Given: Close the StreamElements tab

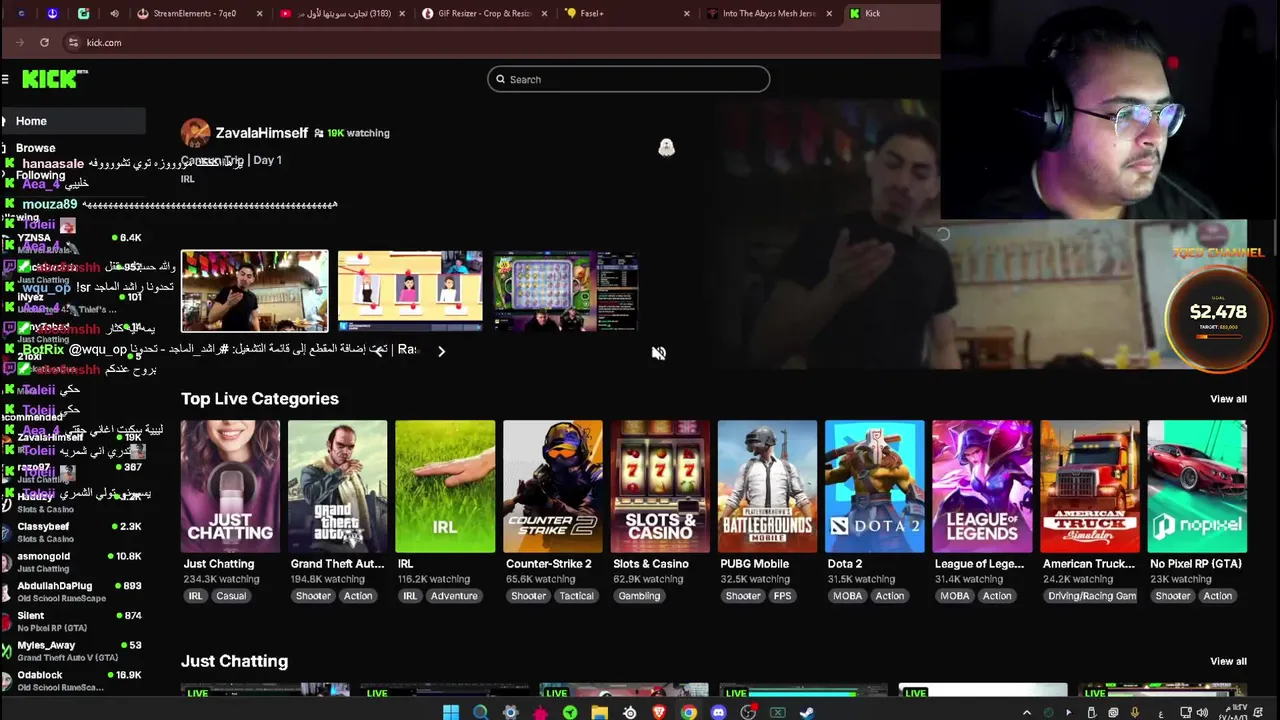Looking at the screenshot, I should 260,14.
